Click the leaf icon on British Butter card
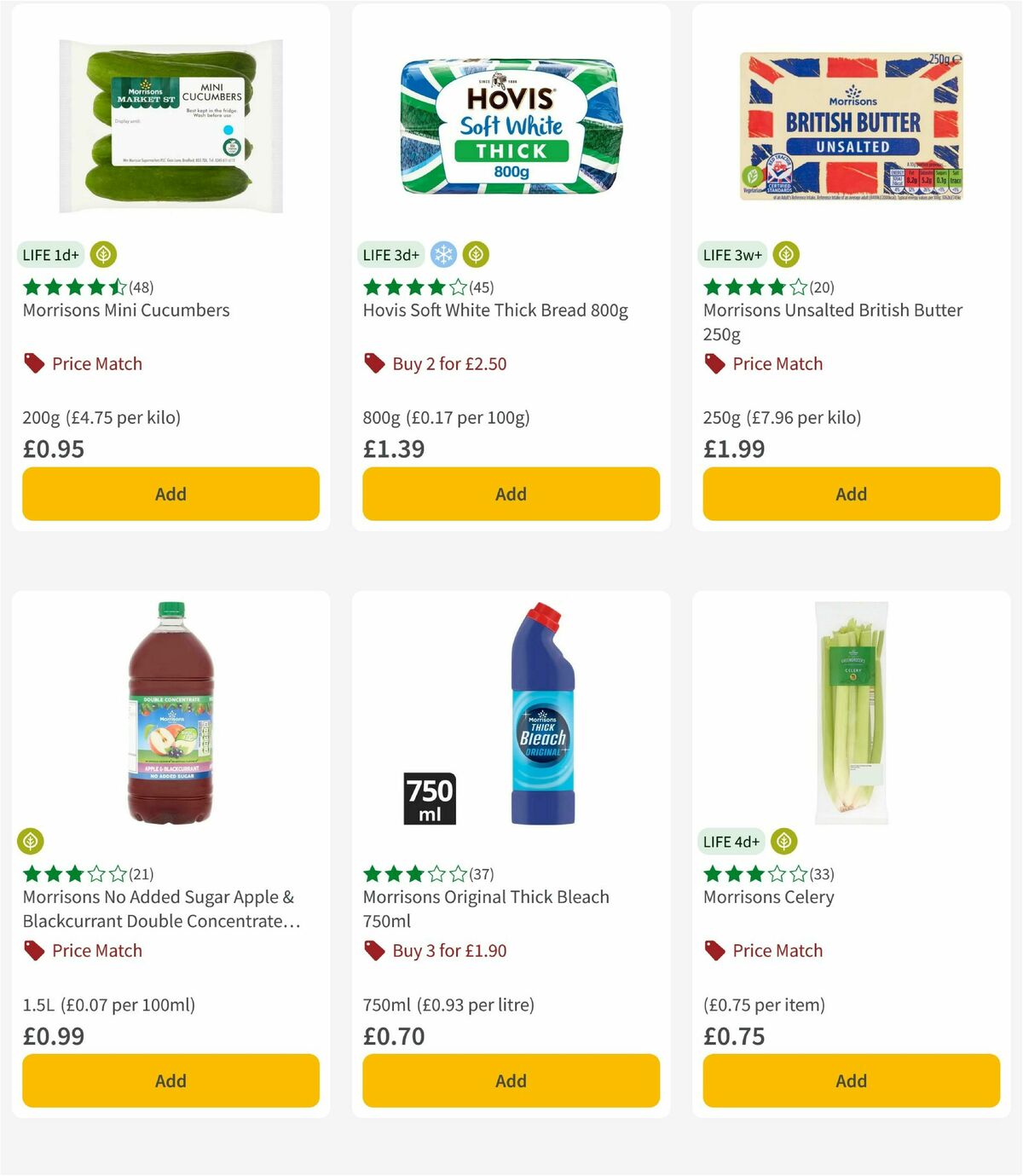This screenshot has width=1023, height=1176. [786, 253]
